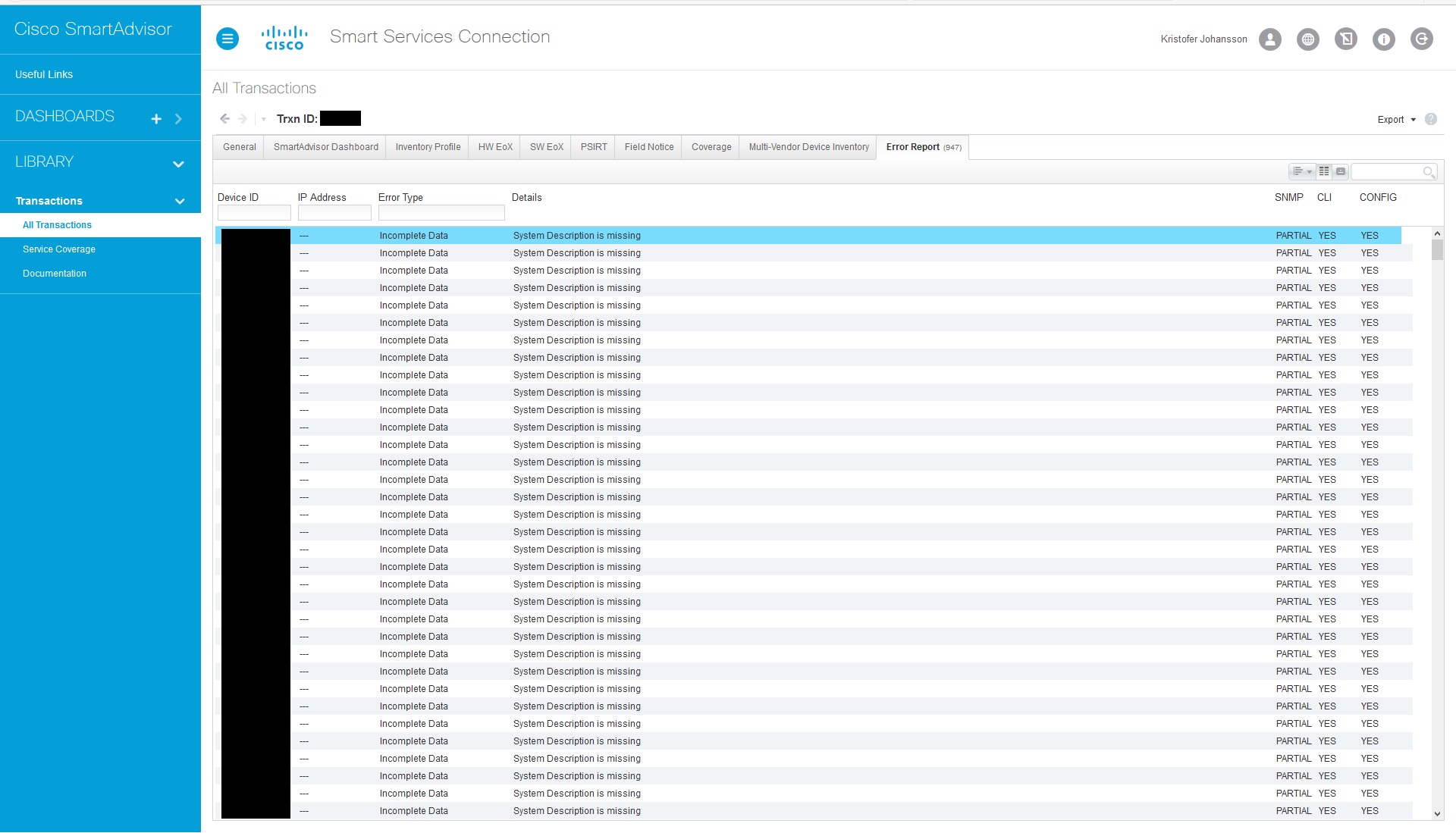Go back using left arrow icon
Viewport: 1456px width, 833px height.
click(x=224, y=119)
